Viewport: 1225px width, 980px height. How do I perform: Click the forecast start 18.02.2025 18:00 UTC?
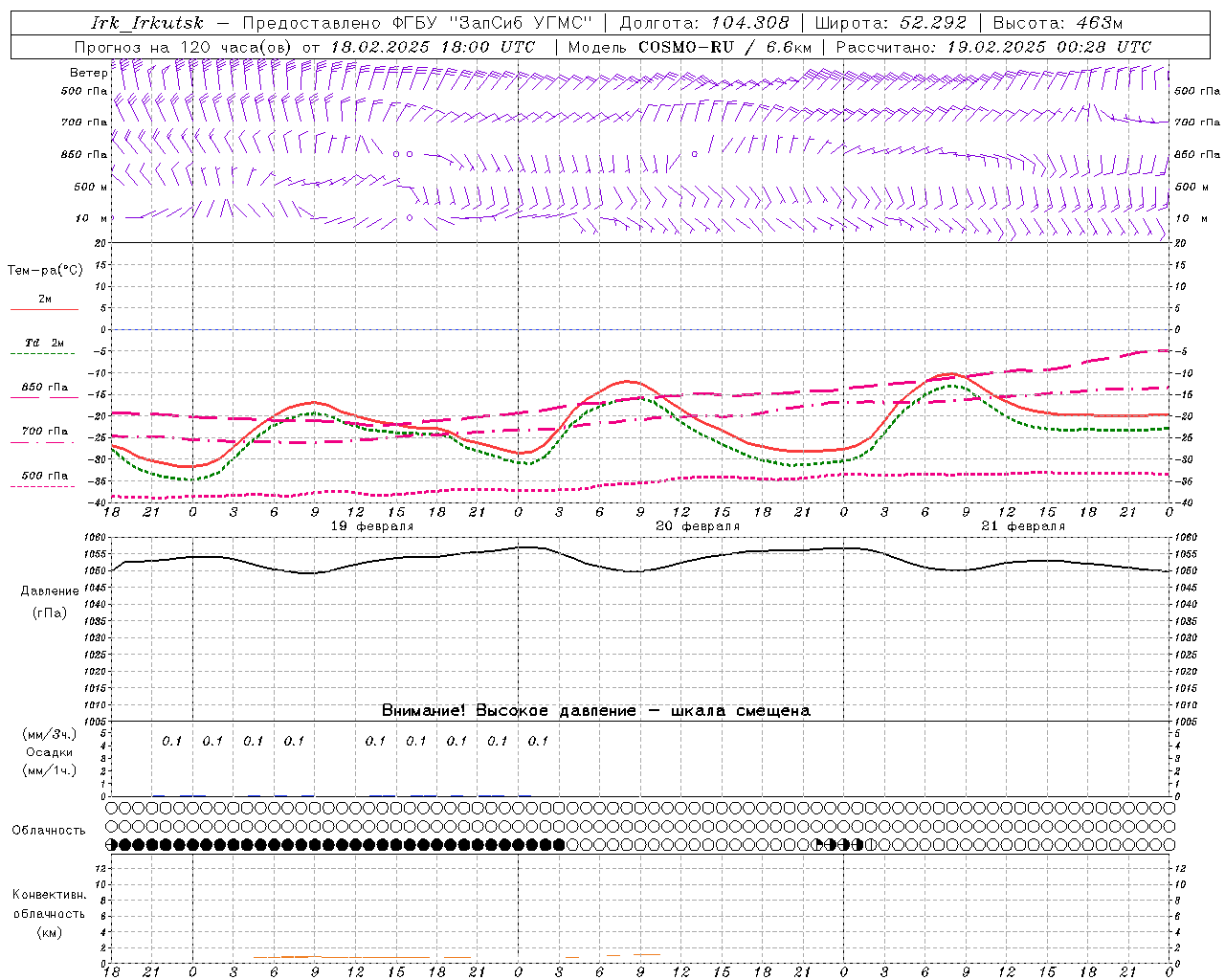click(433, 47)
